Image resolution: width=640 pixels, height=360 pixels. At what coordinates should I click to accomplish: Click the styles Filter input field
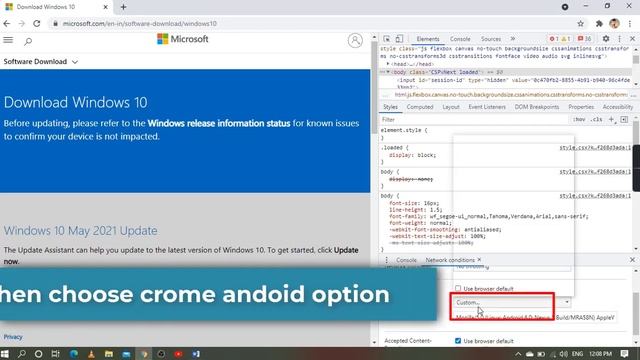tap(473, 119)
